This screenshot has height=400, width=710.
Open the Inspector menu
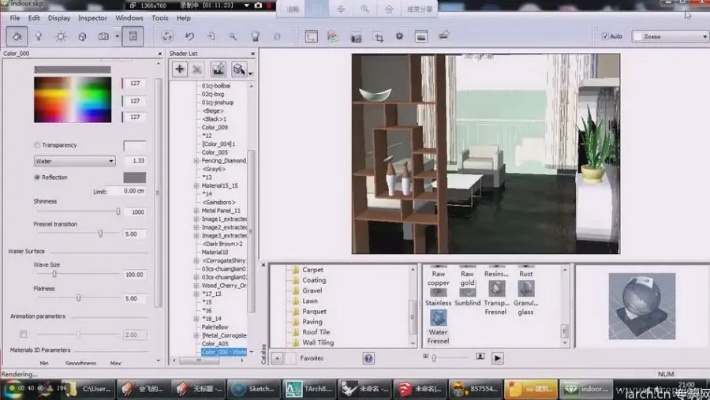pos(92,18)
